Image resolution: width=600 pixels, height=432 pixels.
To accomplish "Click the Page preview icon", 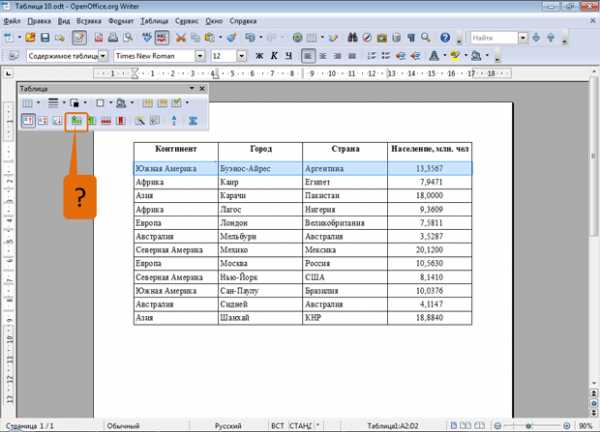I will 128,37.
